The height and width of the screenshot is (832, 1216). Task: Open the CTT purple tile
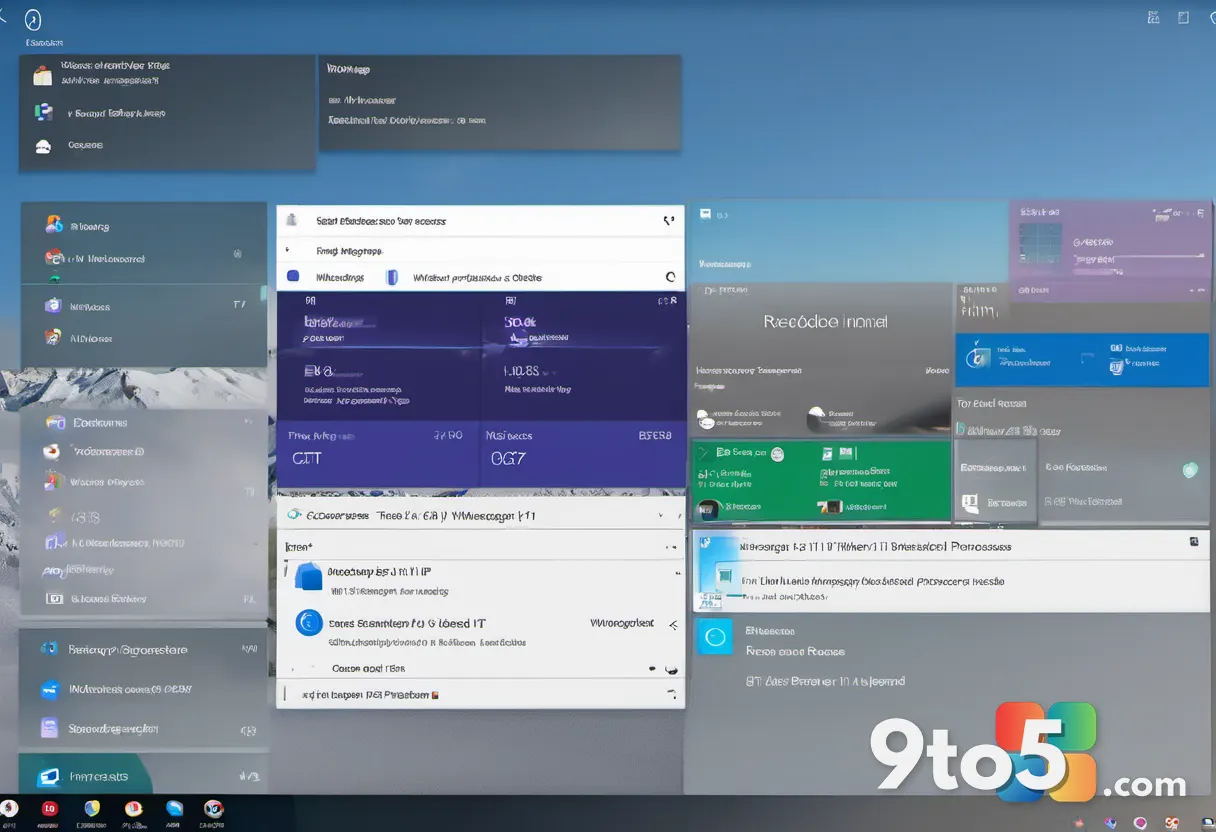click(x=378, y=453)
